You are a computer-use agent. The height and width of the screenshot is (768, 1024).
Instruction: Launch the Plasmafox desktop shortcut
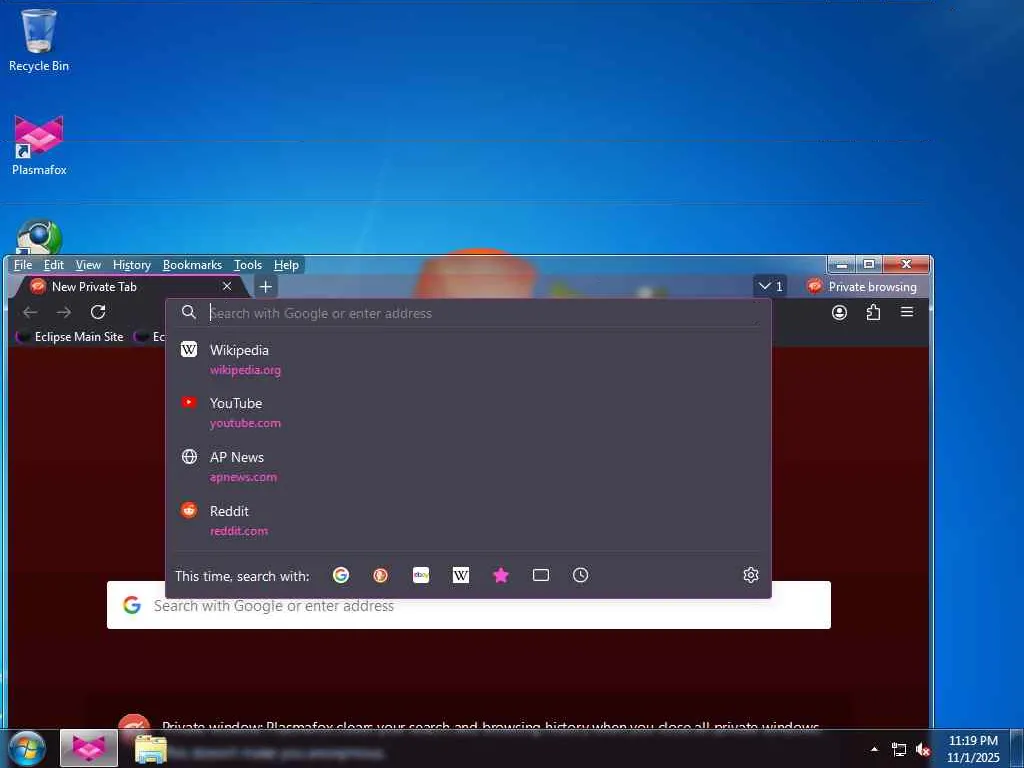(x=39, y=145)
